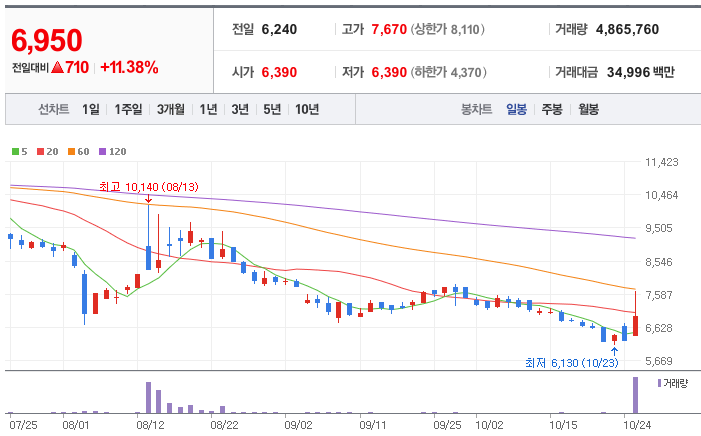The image size is (701, 436).
Task: Click the 전일 value 6,240
Action: (279, 30)
